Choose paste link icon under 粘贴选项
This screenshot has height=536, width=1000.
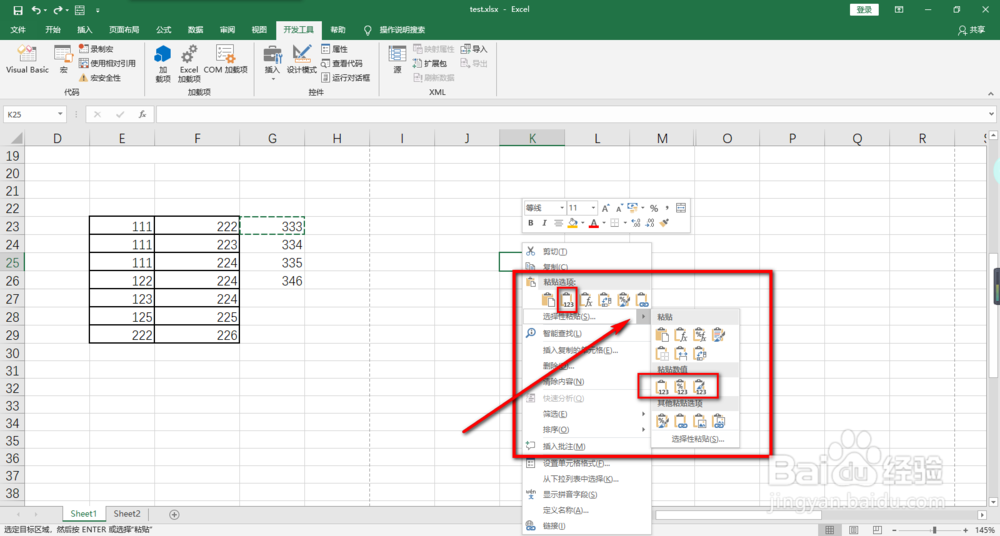tap(642, 299)
